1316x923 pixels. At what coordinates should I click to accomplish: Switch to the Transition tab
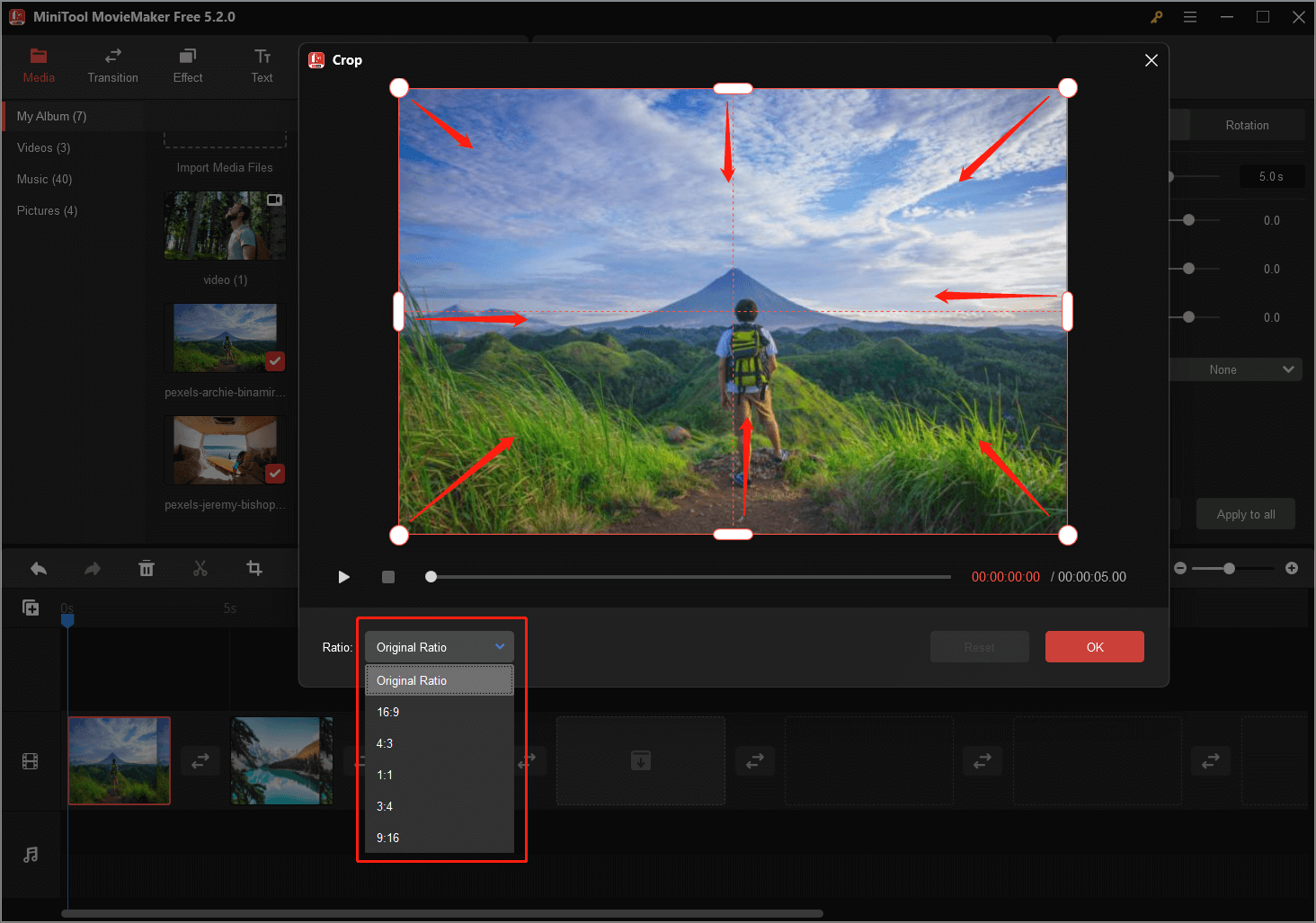pos(112,66)
